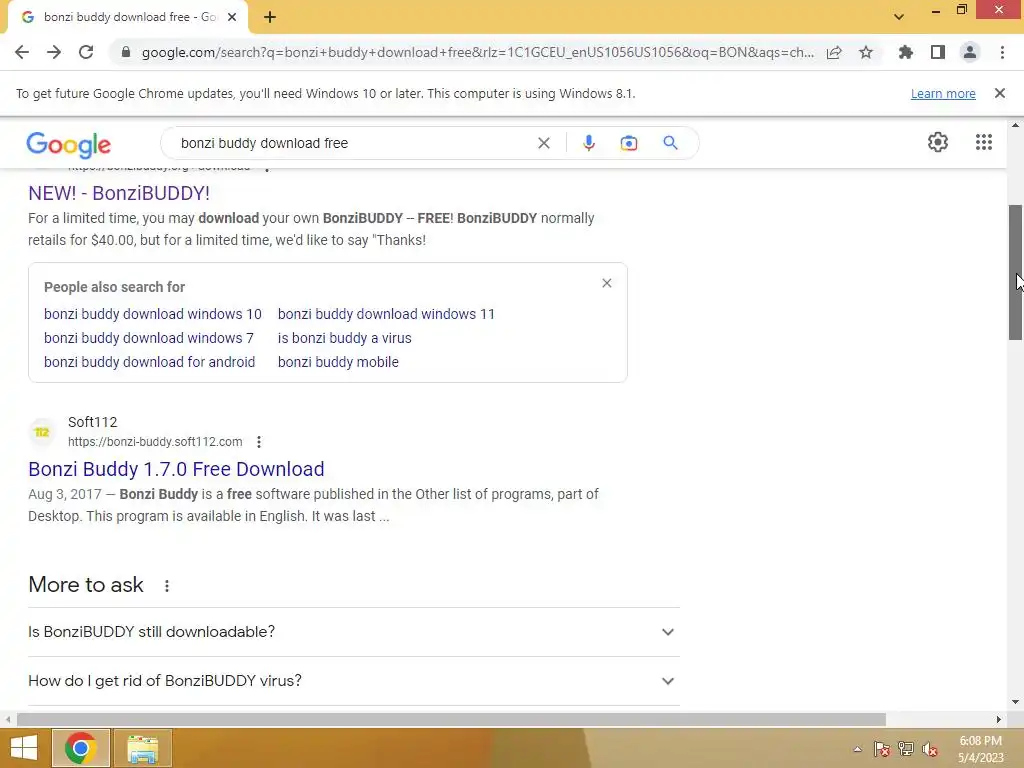Open the network status tray icon

tap(906, 749)
